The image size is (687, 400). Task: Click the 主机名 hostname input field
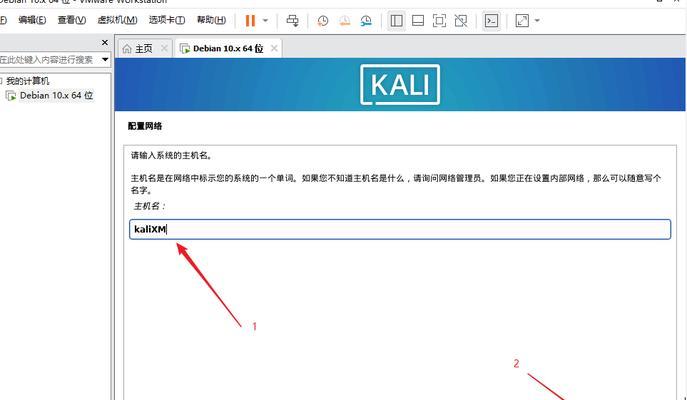click(400, 229)
